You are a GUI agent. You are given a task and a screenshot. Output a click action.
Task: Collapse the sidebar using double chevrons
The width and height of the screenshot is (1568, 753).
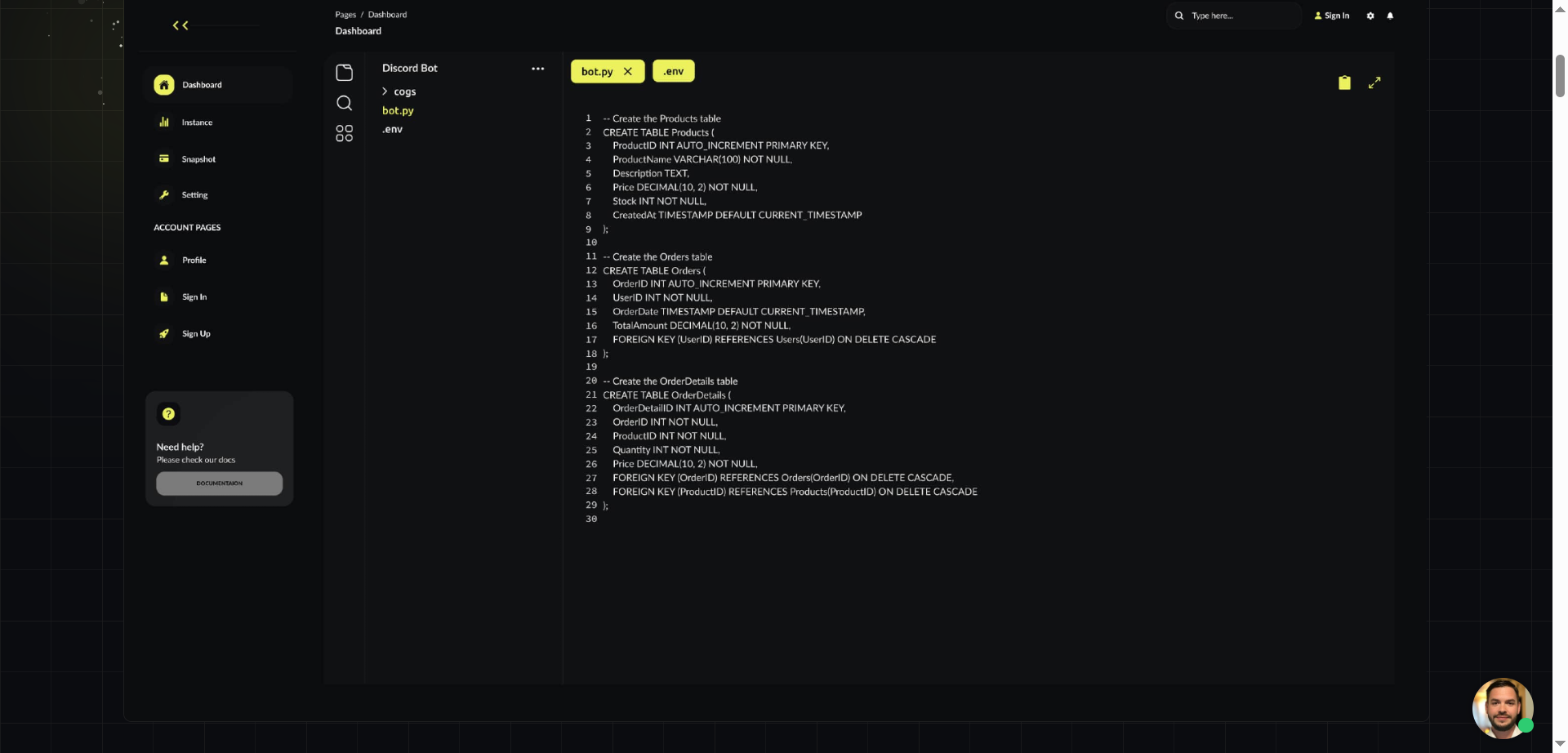click(x=180, y=25)
